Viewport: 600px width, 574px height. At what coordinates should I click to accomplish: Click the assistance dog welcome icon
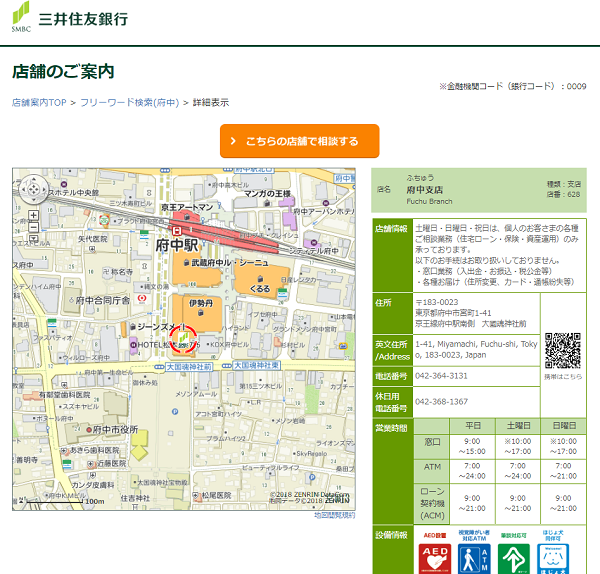click(553, 559)
